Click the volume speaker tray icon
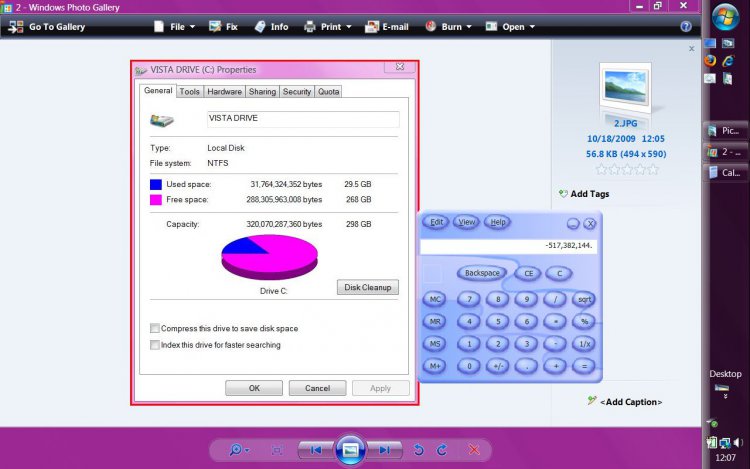The image size is (750, 469). tap(739, 443)
